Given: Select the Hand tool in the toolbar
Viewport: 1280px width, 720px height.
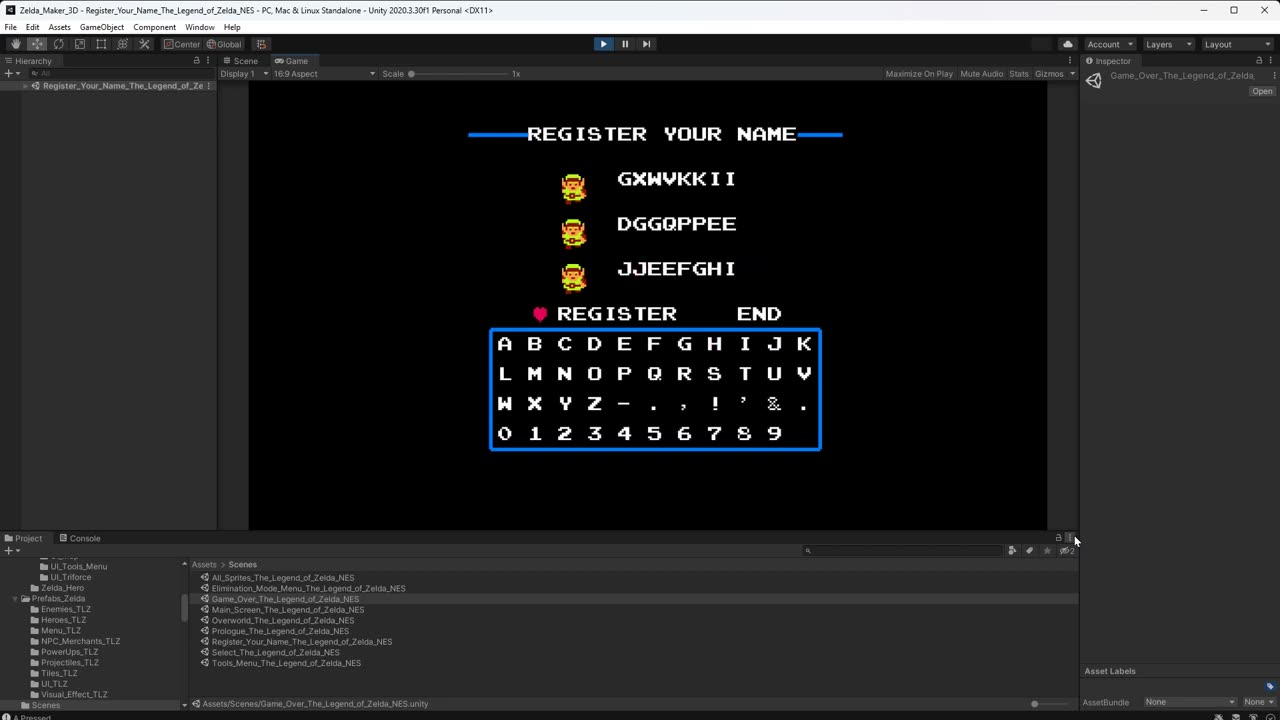Looking at the screenshot, I should click(x=15, y=44).
